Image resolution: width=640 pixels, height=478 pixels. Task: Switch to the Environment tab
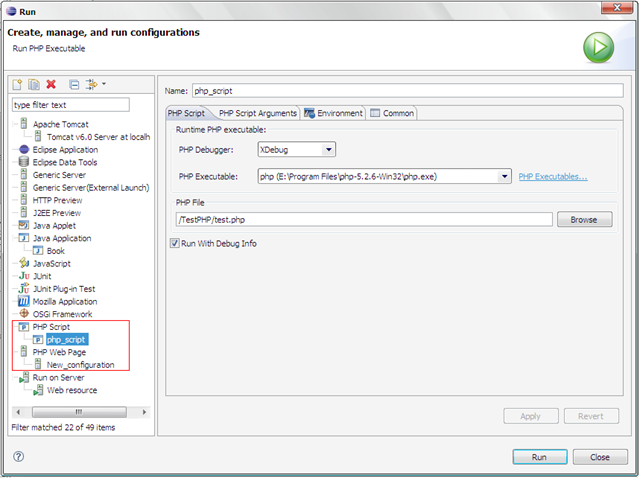point(333,113)
